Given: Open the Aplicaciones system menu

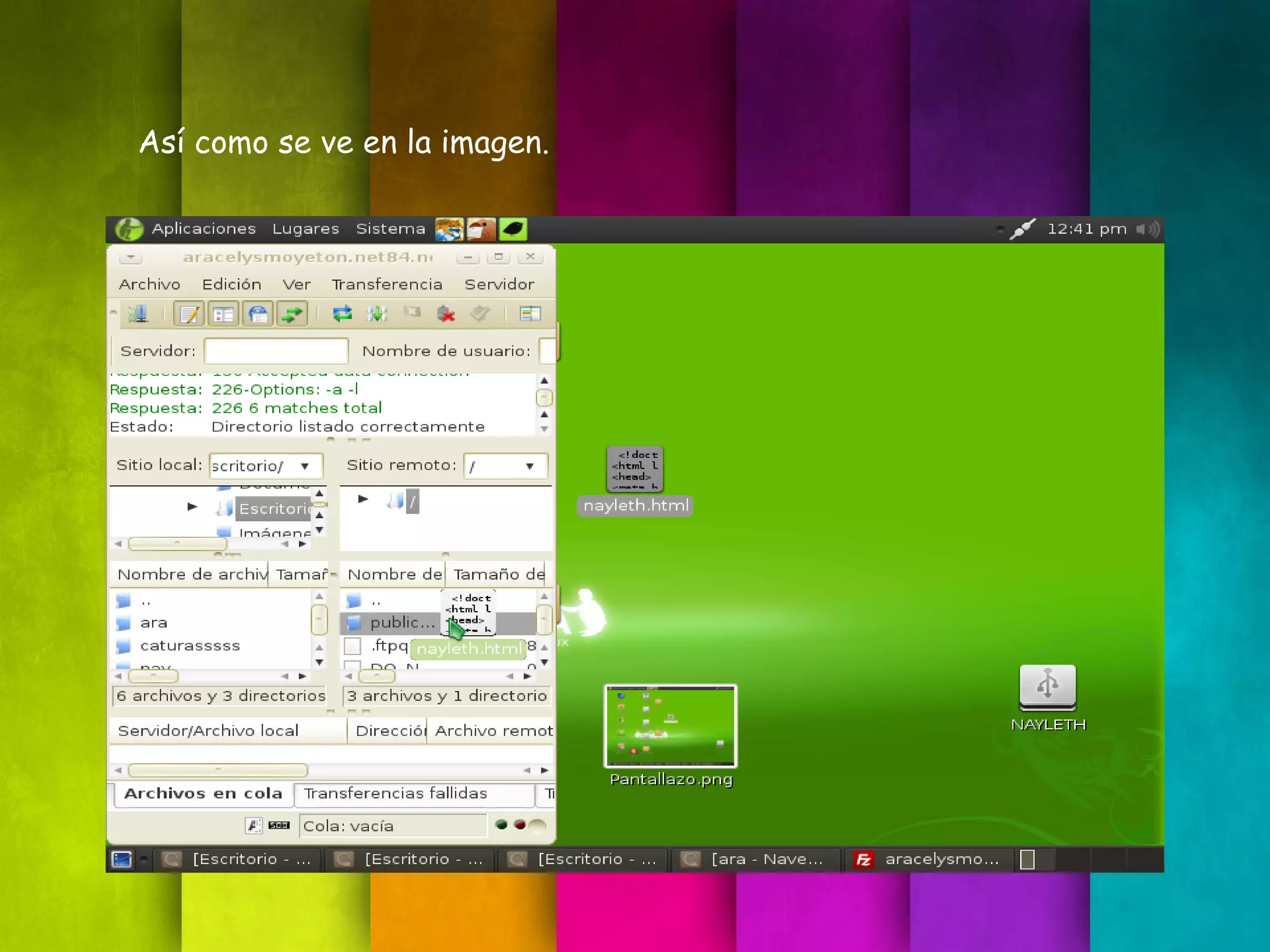Looking at the screenshot, I should (203, 229).
